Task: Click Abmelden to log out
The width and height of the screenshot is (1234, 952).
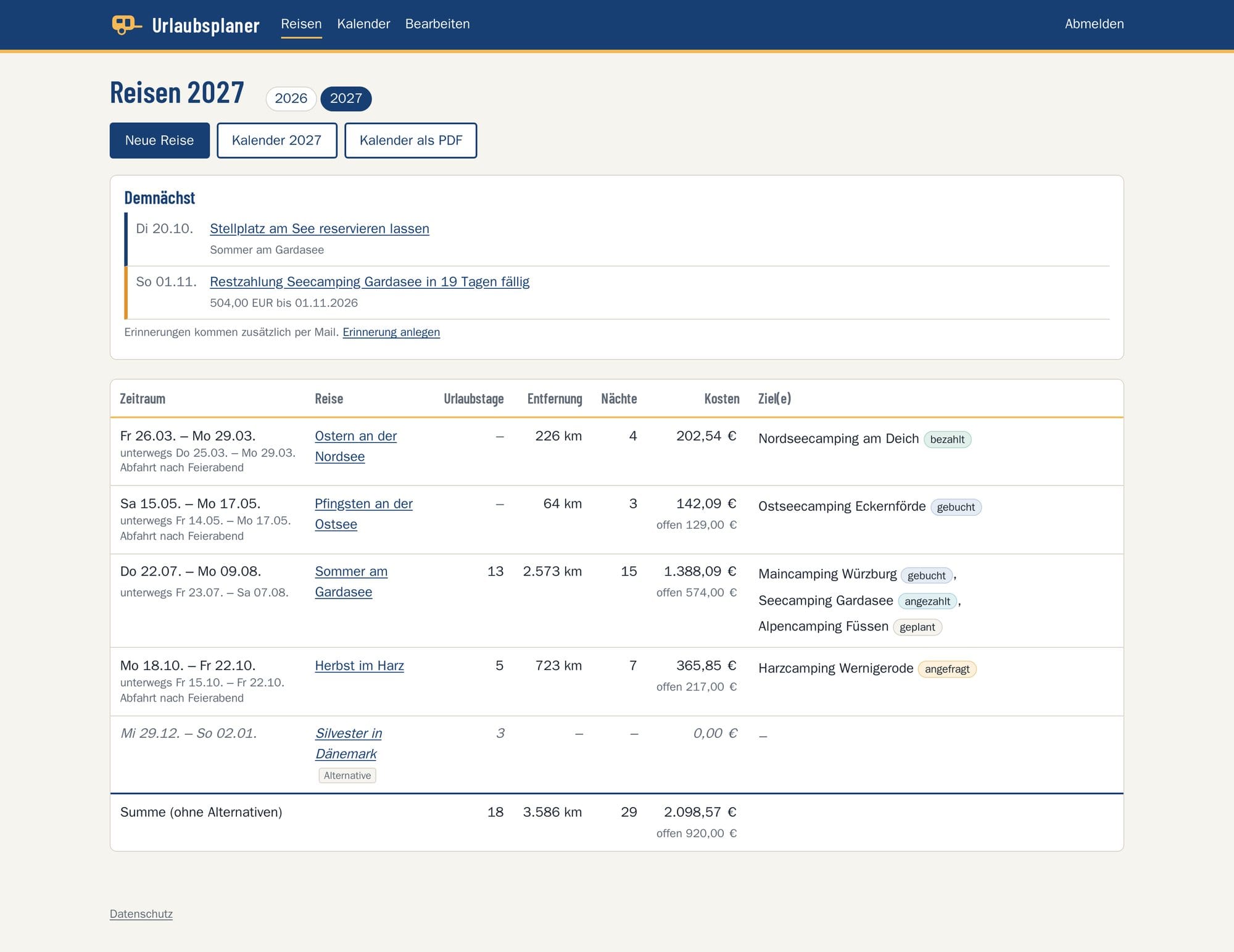Action: [x=1094, y=24]
